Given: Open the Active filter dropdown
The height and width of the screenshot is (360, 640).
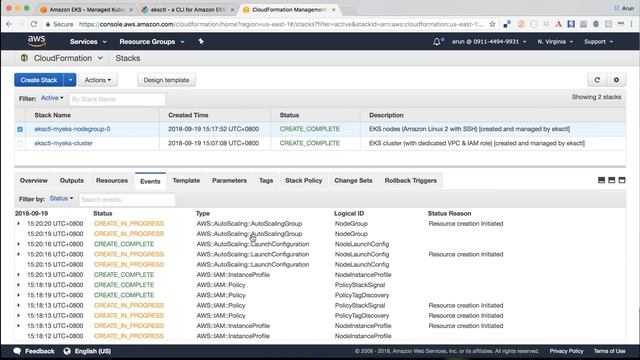Looking at the screenshot, I should click(x=52, y=98).
